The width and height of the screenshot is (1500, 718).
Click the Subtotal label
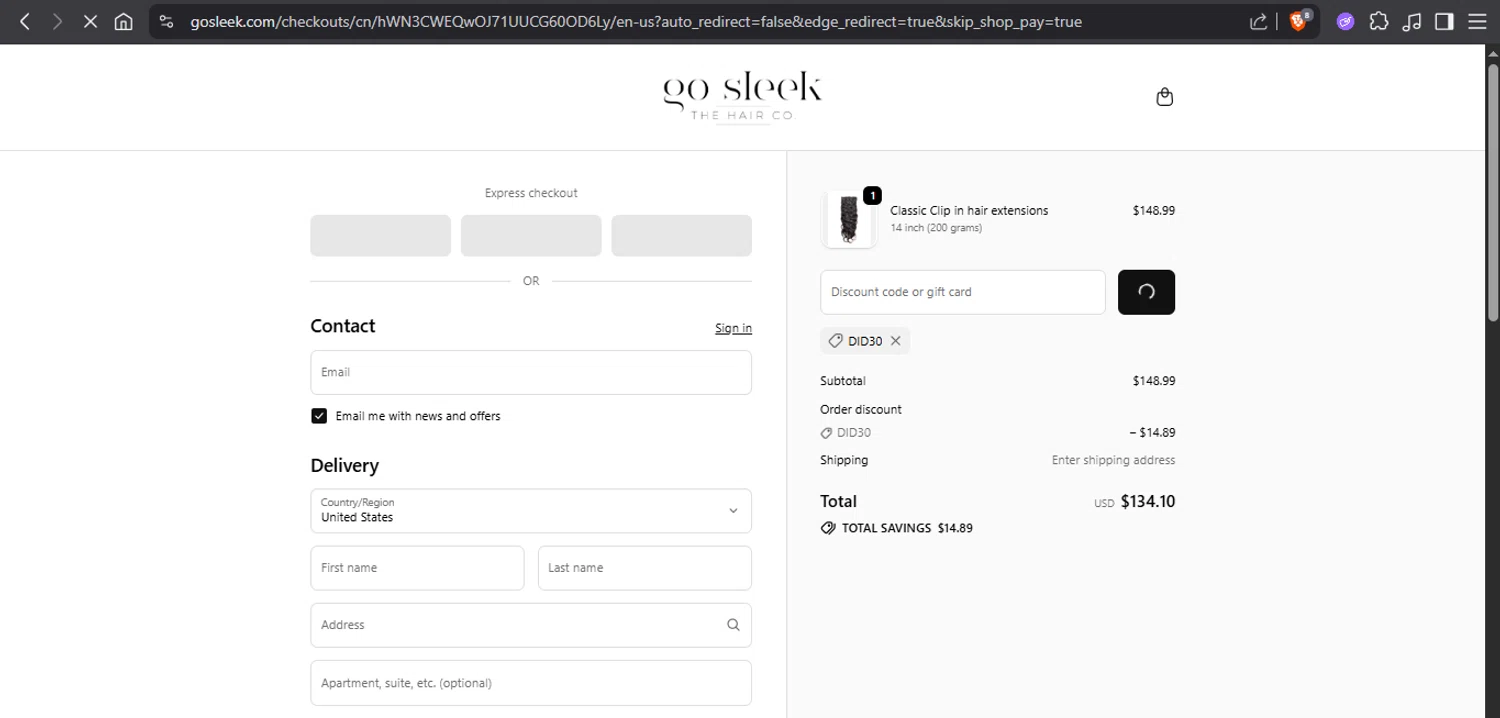843,381
